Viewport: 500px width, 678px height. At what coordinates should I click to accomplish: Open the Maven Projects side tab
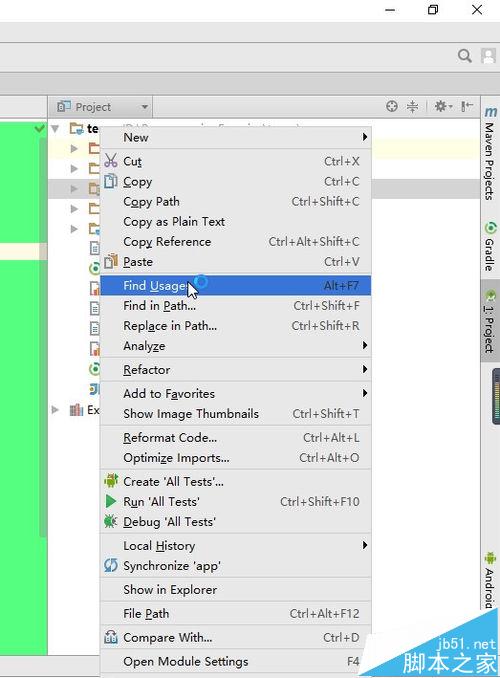[490, 154]
